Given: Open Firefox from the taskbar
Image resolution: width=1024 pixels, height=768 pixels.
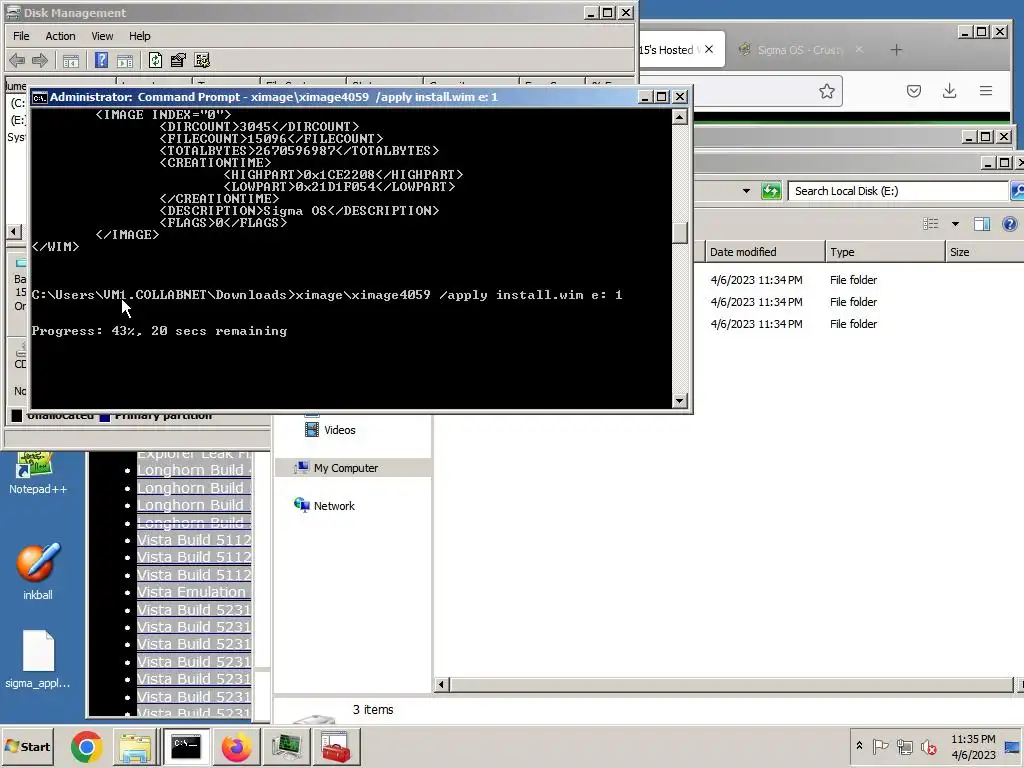Looking at the screenshot, I should click(236, 747).
